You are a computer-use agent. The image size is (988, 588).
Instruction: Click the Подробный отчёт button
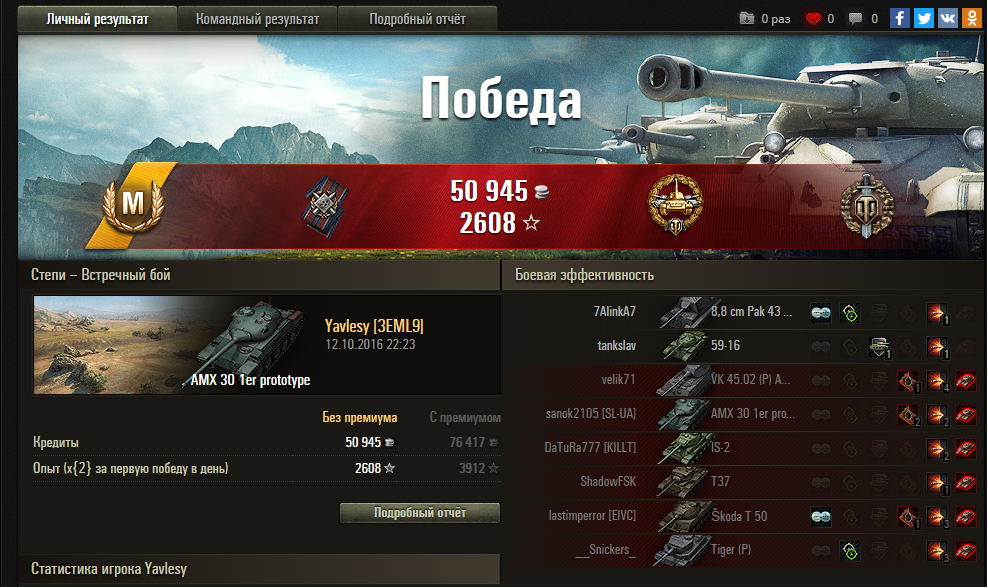[x=420, y=512]
